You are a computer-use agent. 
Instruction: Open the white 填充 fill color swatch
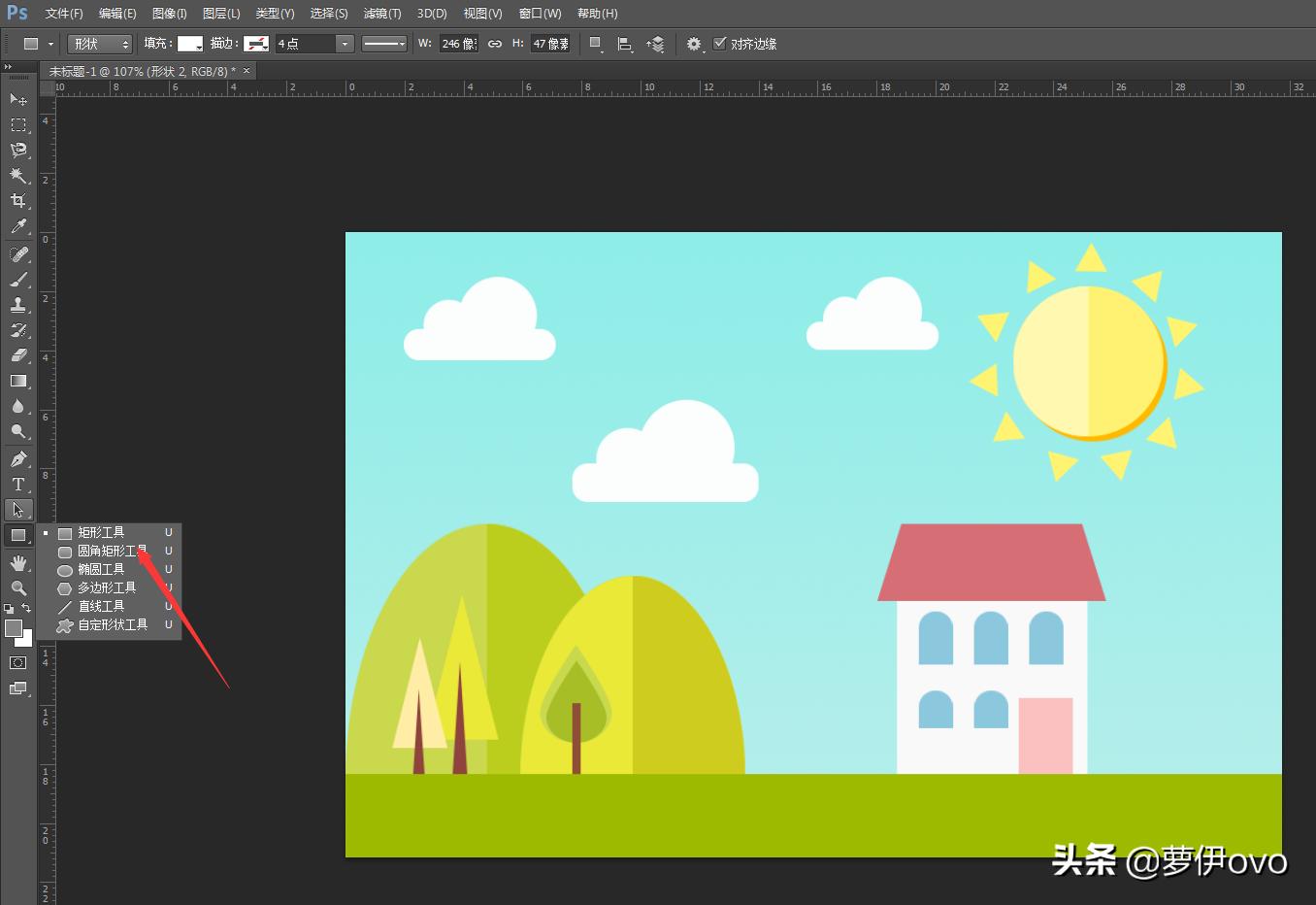coord(190,44)
